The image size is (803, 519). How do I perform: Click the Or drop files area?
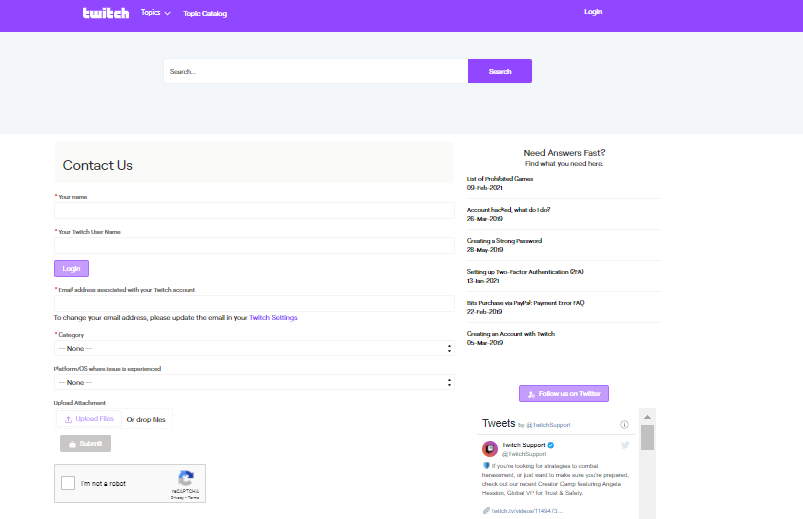(146, 419)
